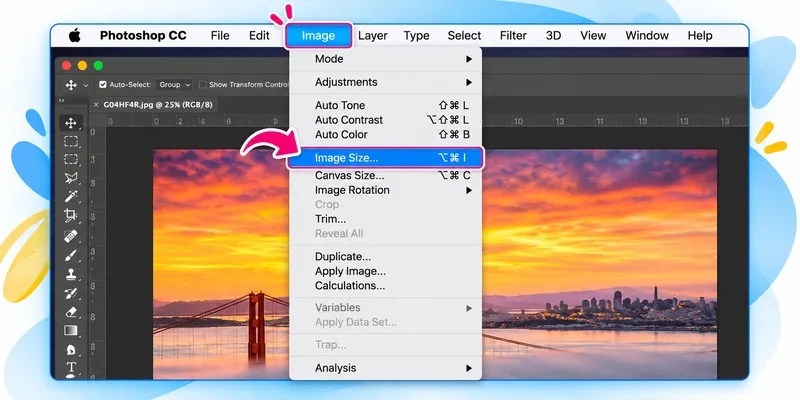Open the View menu
800x400 pixels.
[x=593, y=36]
